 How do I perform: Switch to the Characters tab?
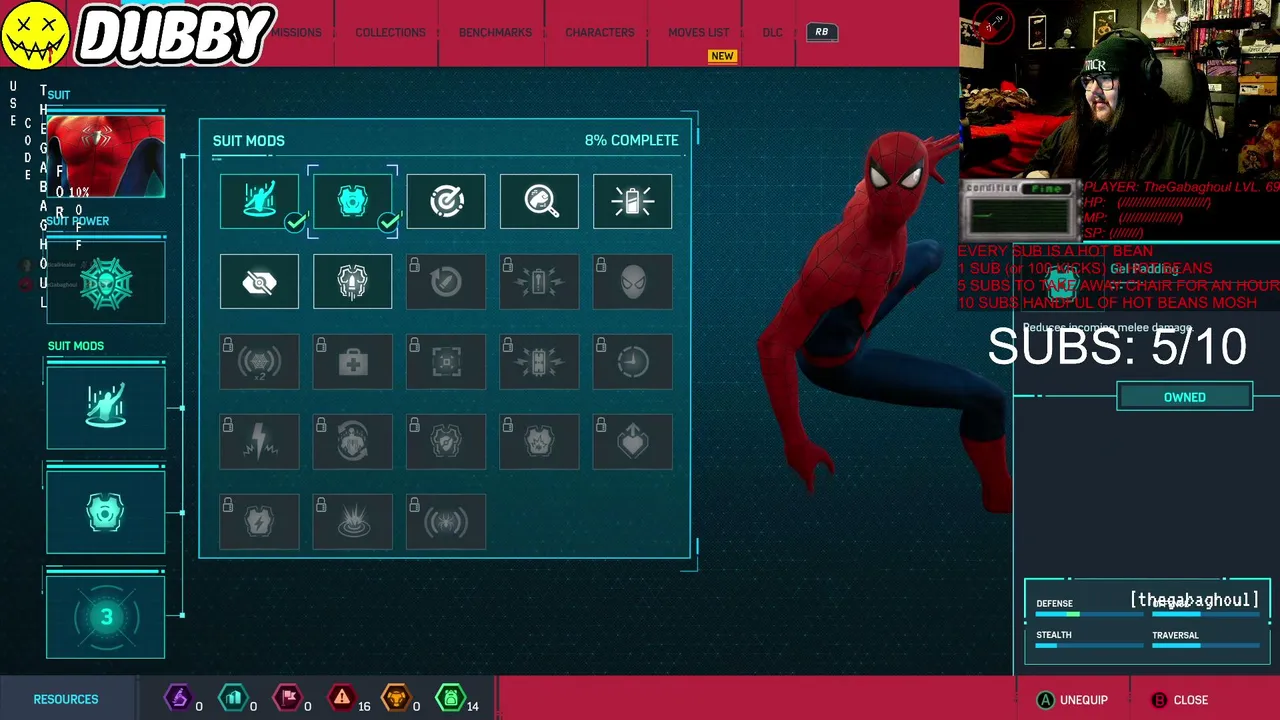tap(600, 32)
